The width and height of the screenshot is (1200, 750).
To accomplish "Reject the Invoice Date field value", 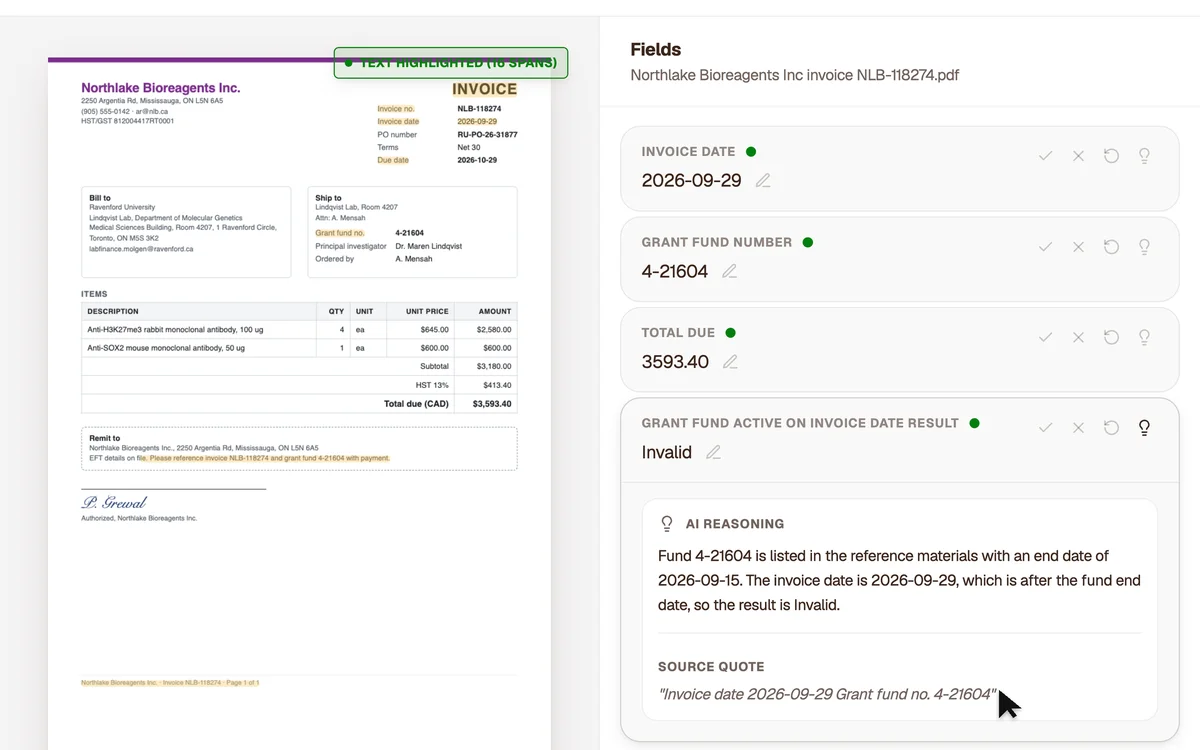I will tap(1078, 156).
